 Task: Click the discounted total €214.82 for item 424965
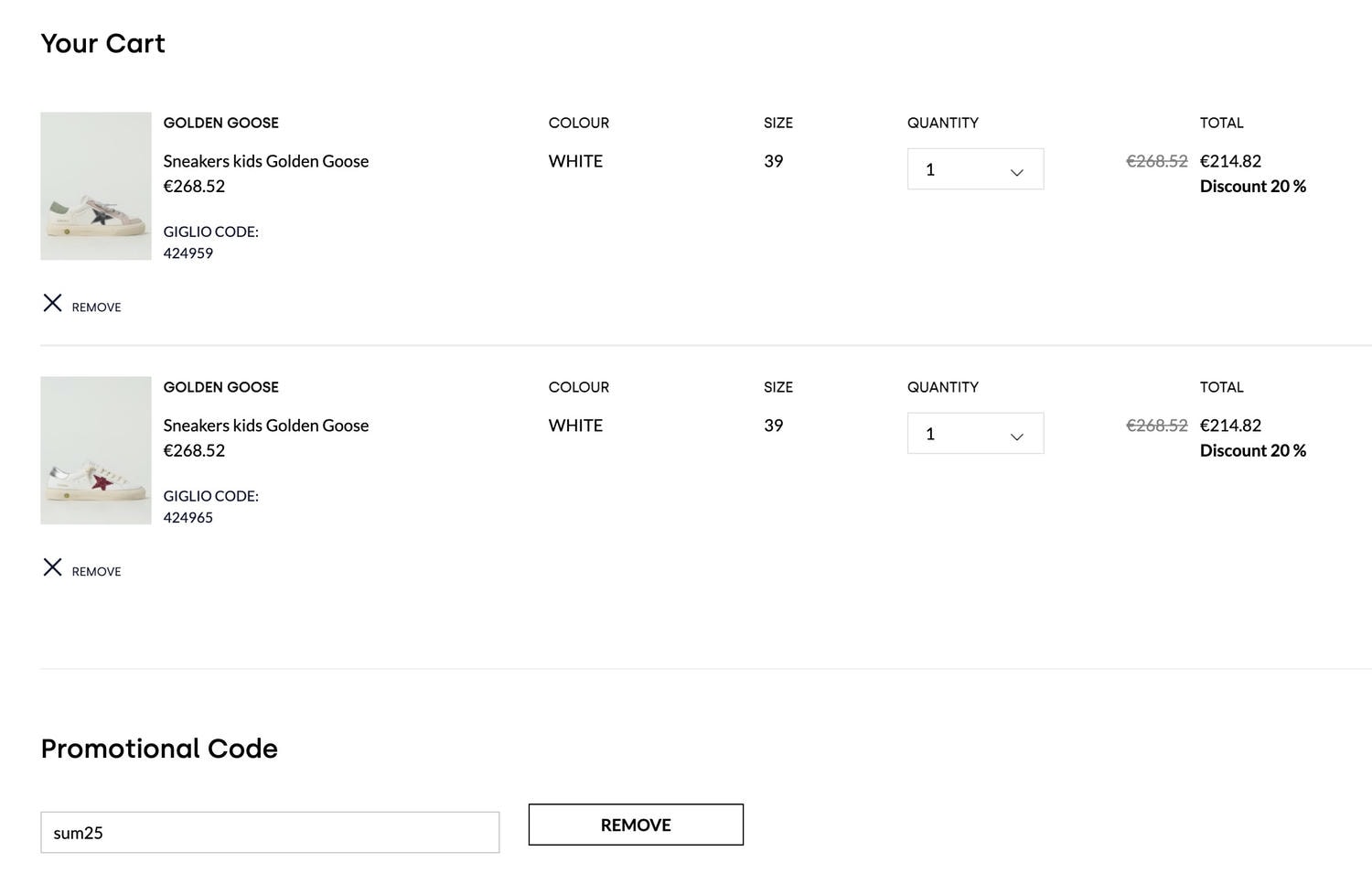pyautogui.click(x=1230, y=426)
